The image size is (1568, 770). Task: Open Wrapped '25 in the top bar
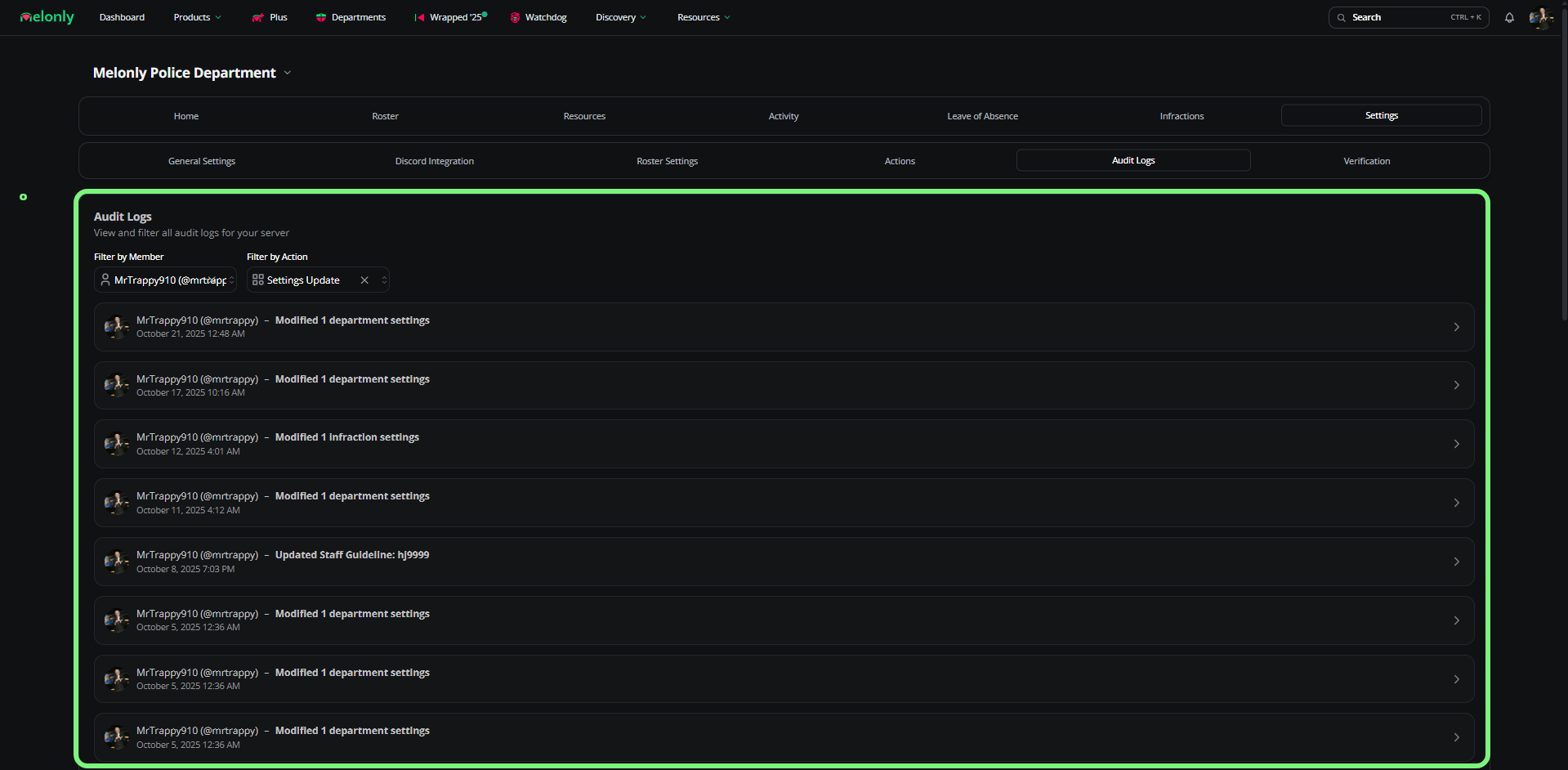pos(450,17)
